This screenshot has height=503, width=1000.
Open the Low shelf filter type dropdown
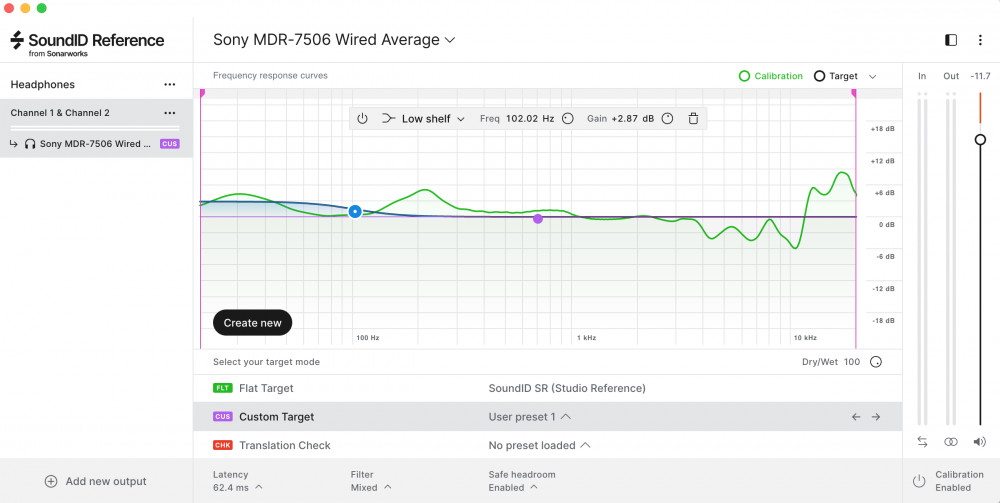[425, 119]
